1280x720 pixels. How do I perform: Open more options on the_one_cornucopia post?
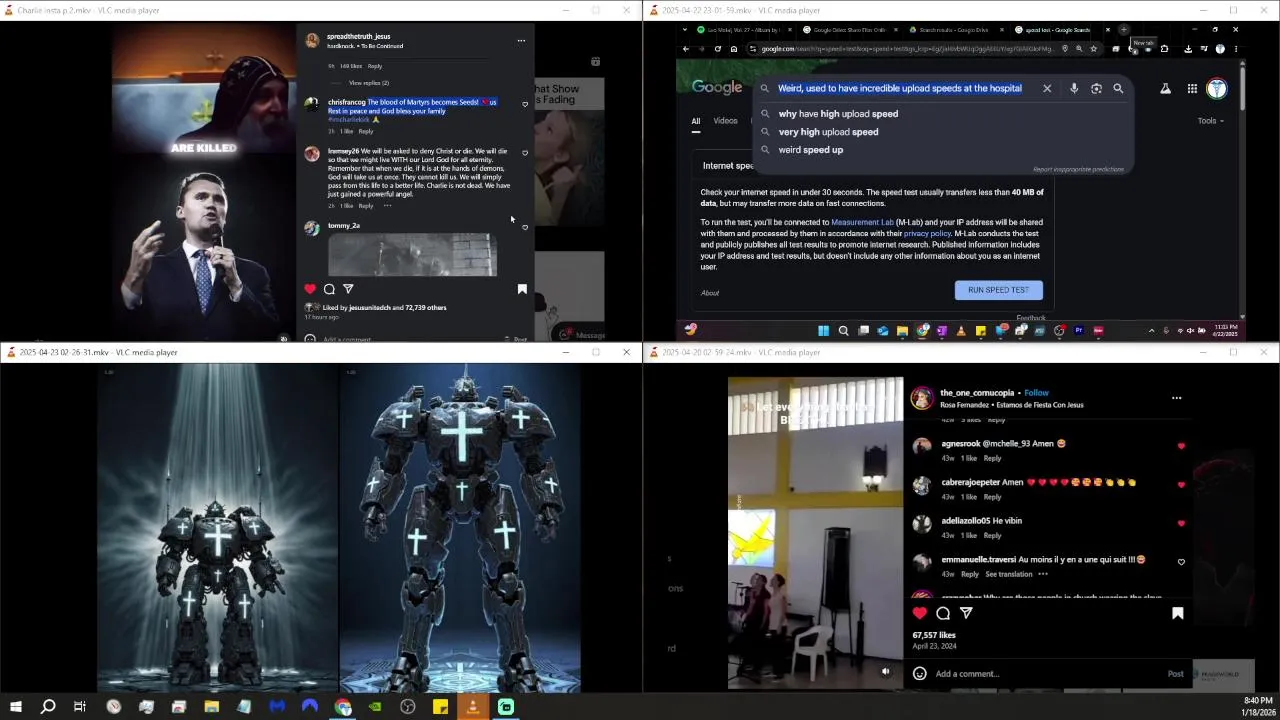(1176, 398)
